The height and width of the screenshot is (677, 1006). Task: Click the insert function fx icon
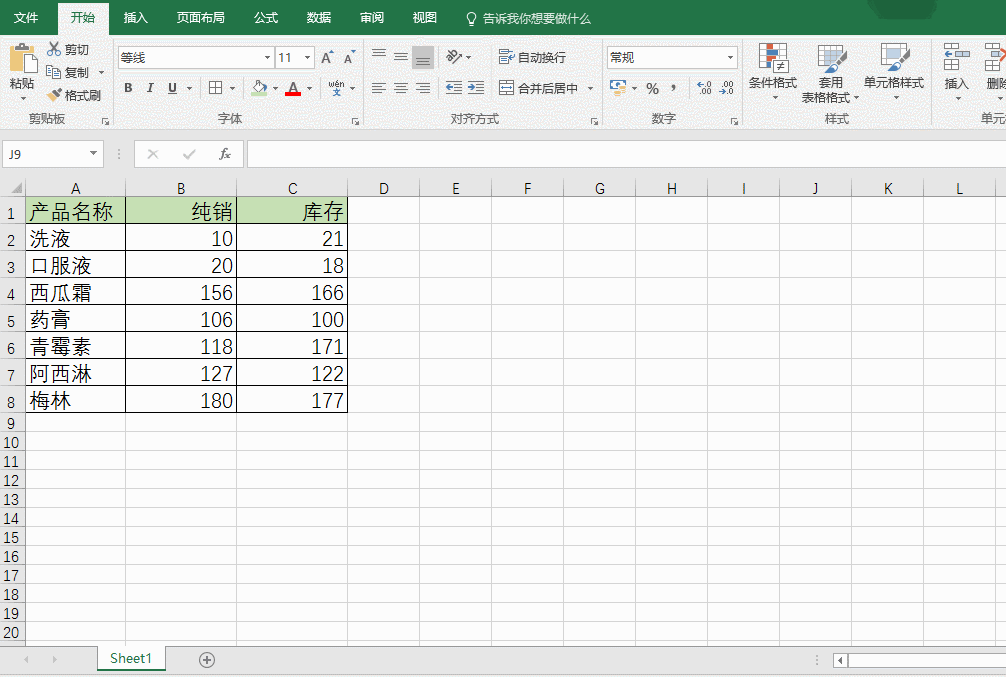(x=225, y=154)
